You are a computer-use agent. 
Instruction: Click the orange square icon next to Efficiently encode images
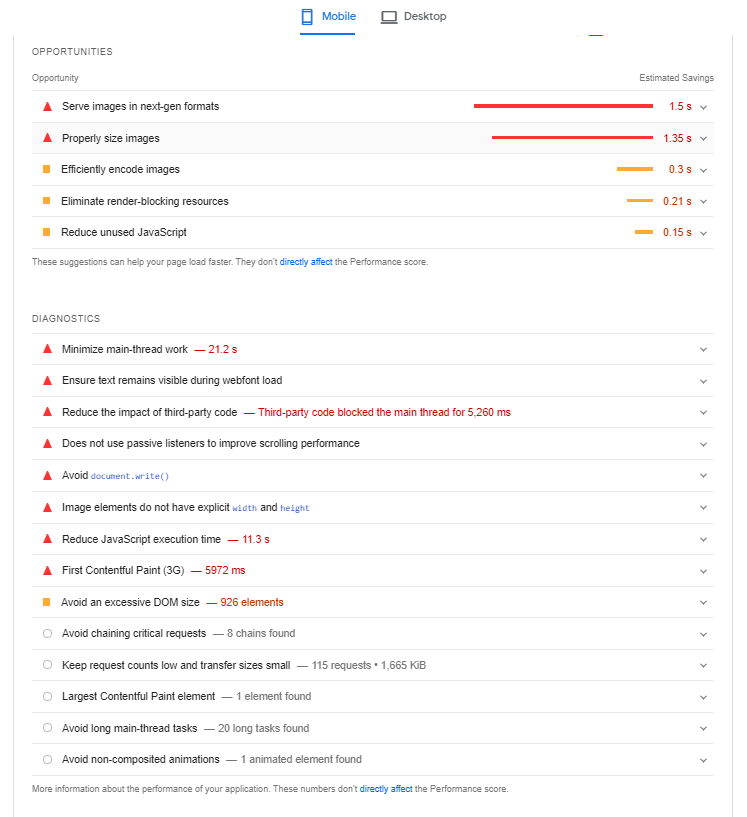[46, 169]
